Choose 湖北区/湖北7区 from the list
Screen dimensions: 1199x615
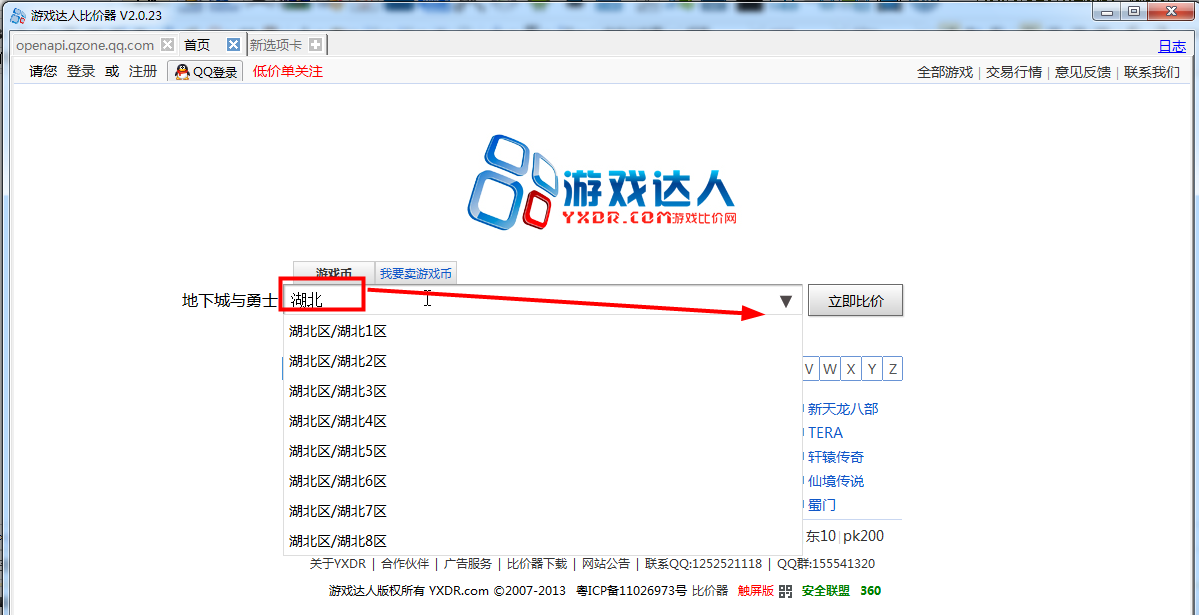(543, 511)
